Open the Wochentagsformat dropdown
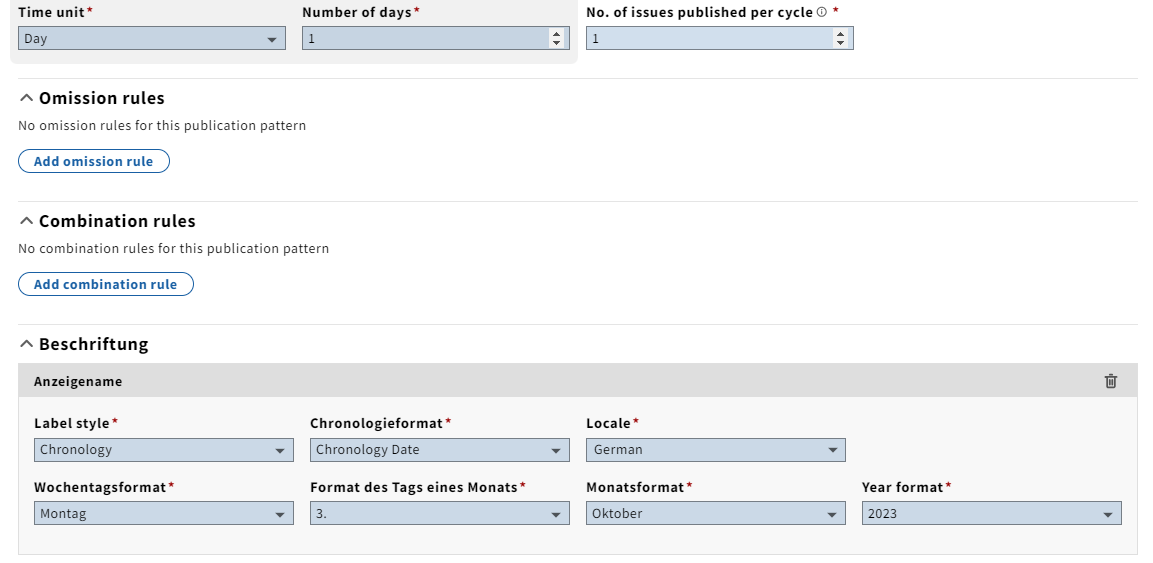The image size is (1153, 563). (164, 514)
